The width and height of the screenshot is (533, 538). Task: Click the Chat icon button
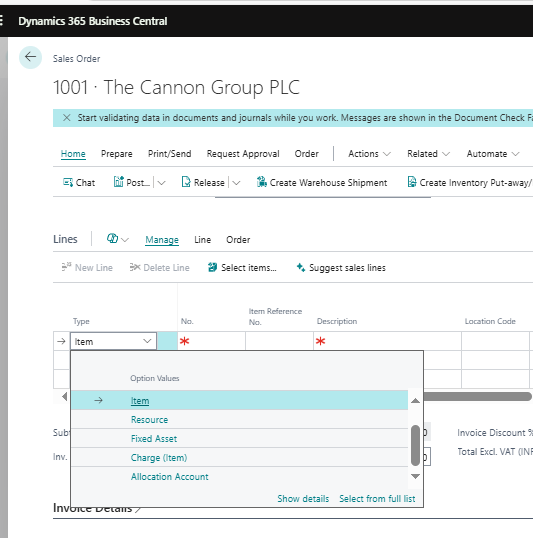click(x=68, y=182)
